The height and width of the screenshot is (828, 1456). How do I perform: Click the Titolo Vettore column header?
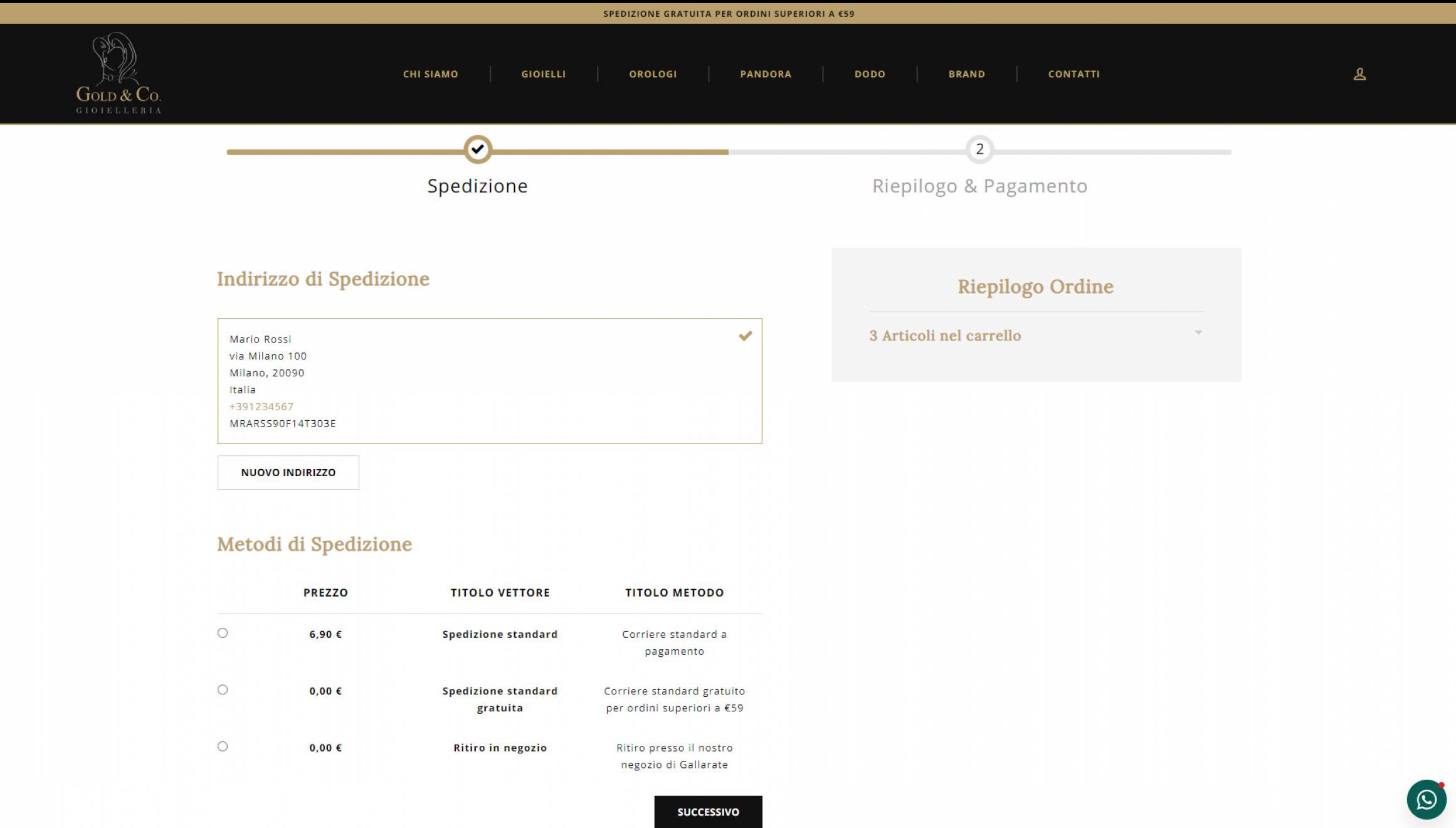pos(500,592)
